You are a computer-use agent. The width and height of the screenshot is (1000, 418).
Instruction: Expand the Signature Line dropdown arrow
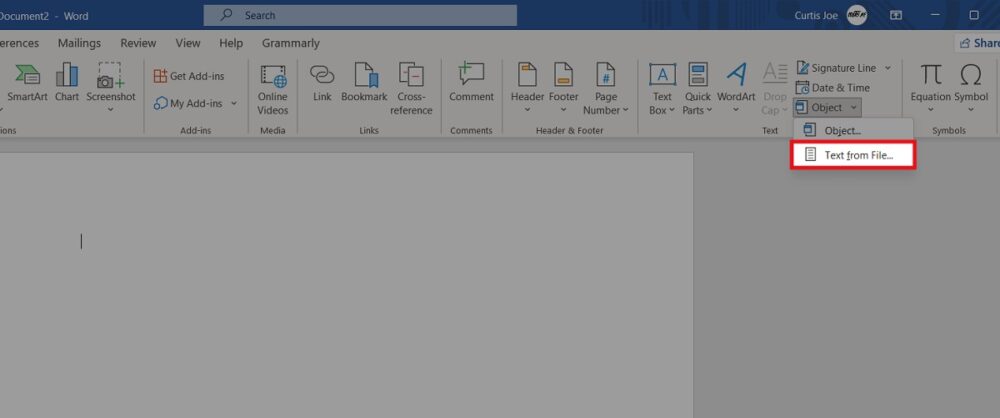pos(887,68)
